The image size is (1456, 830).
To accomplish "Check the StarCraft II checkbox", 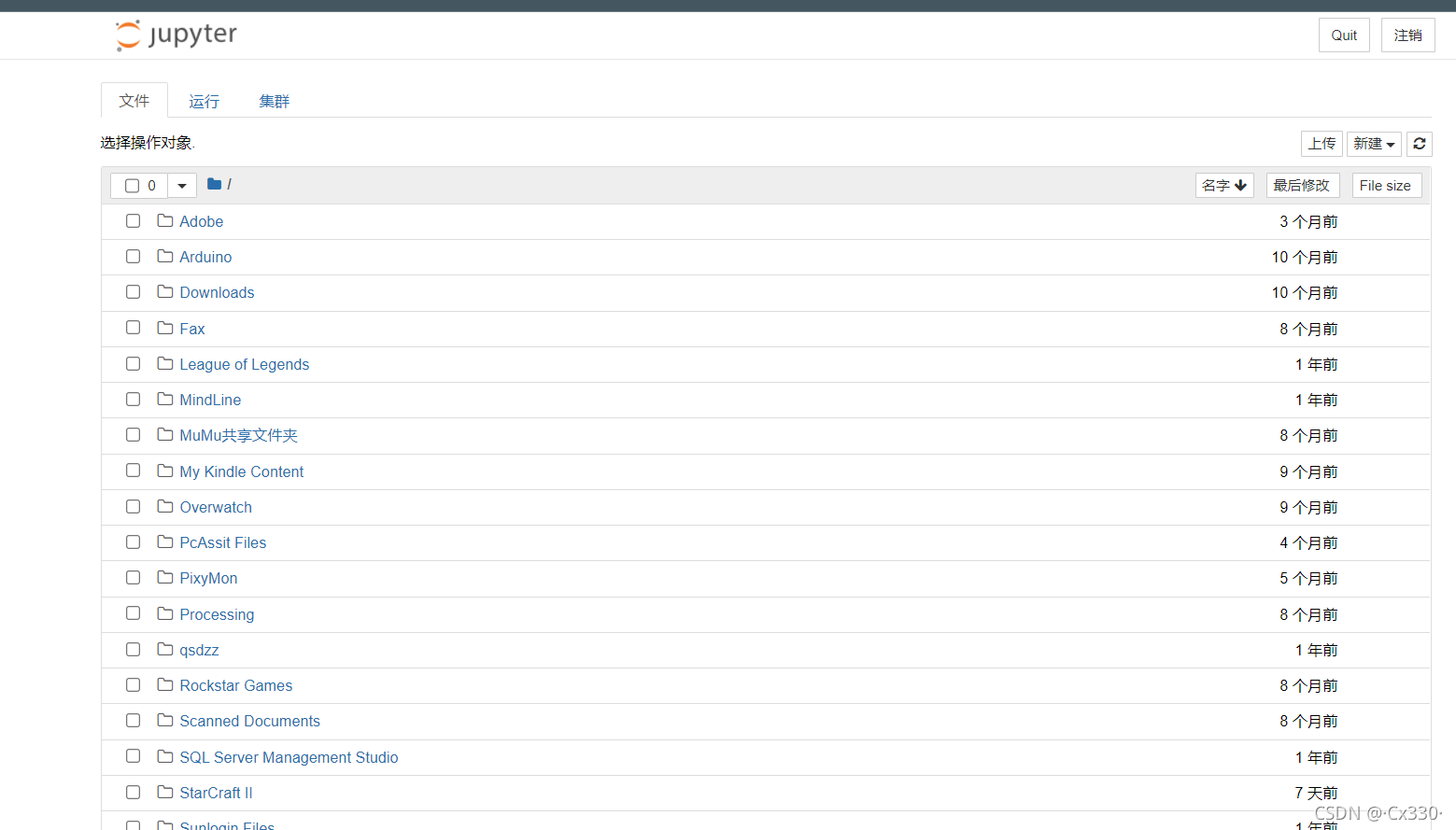I will pos(134,793).
